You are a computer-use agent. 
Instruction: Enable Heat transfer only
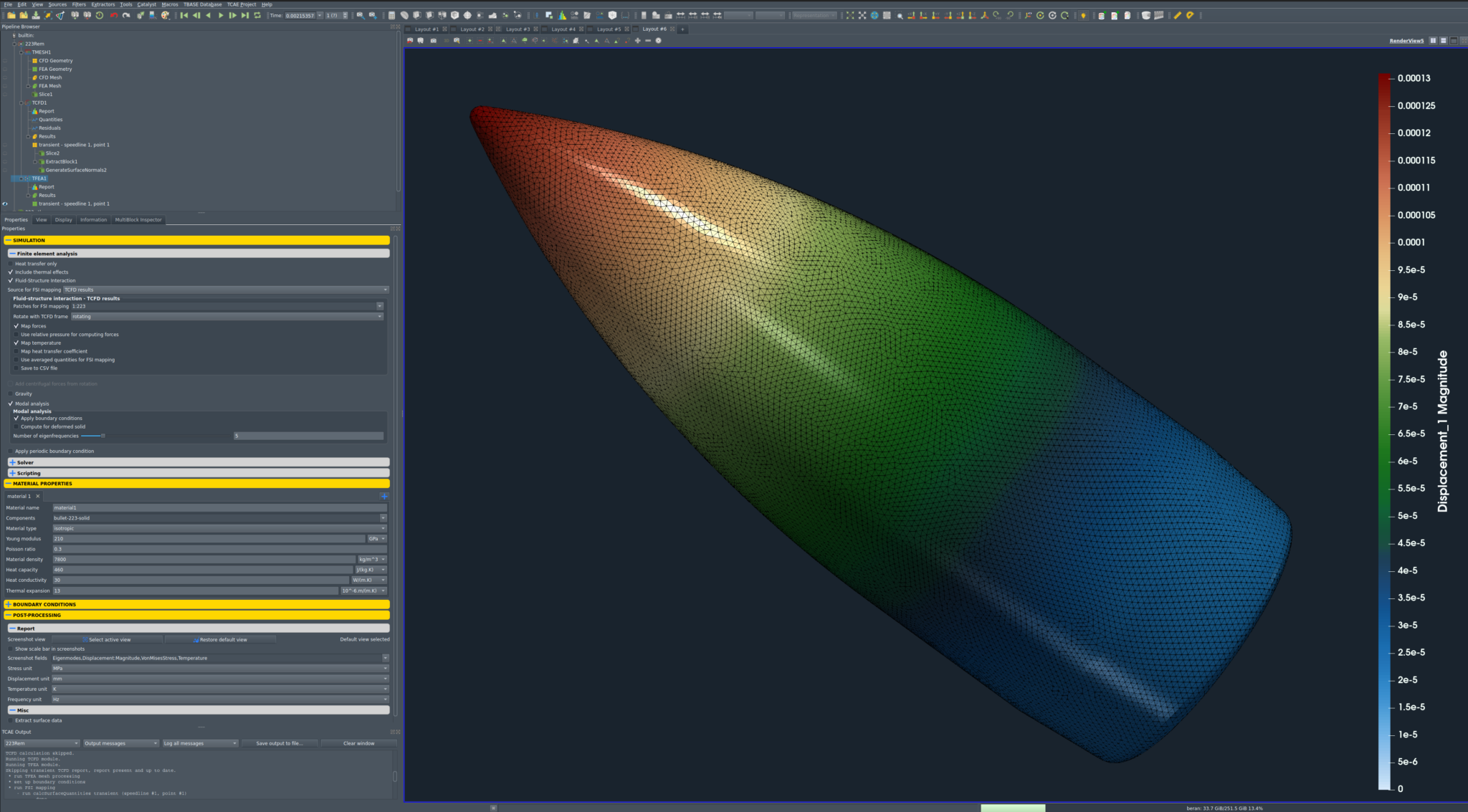tap(11, 264)
